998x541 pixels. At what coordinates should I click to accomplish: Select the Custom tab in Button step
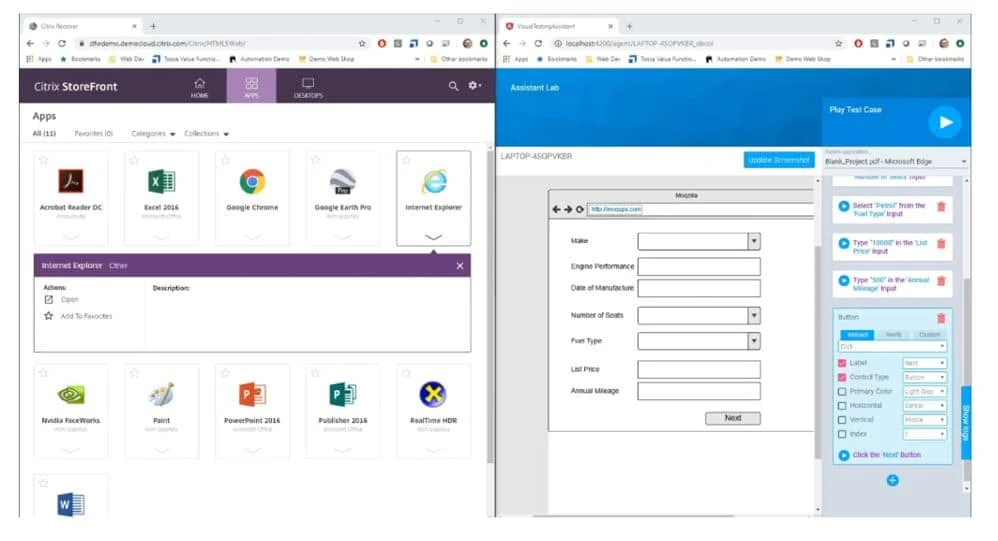tap(929, 335)
